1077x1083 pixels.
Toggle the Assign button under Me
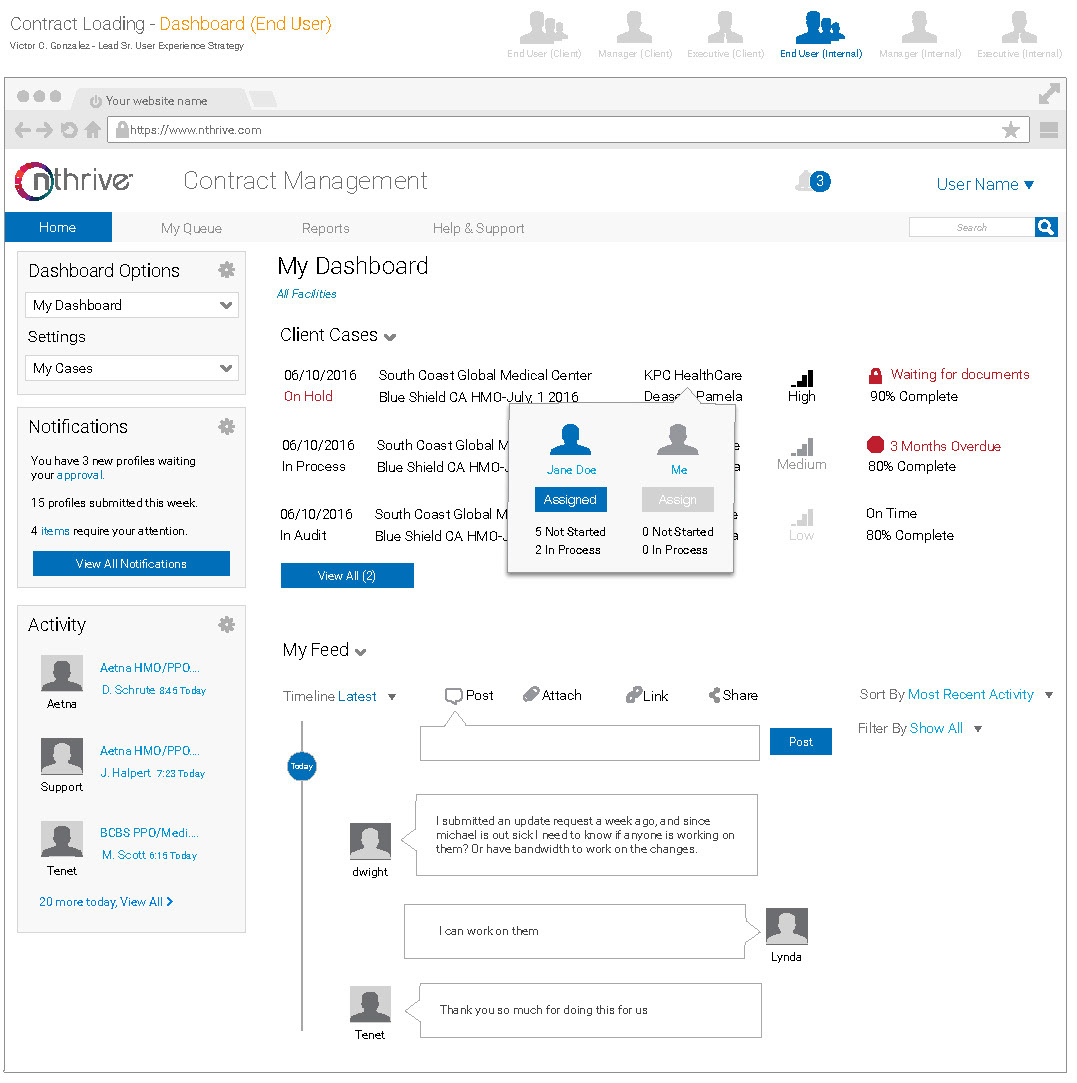[677, 500]
